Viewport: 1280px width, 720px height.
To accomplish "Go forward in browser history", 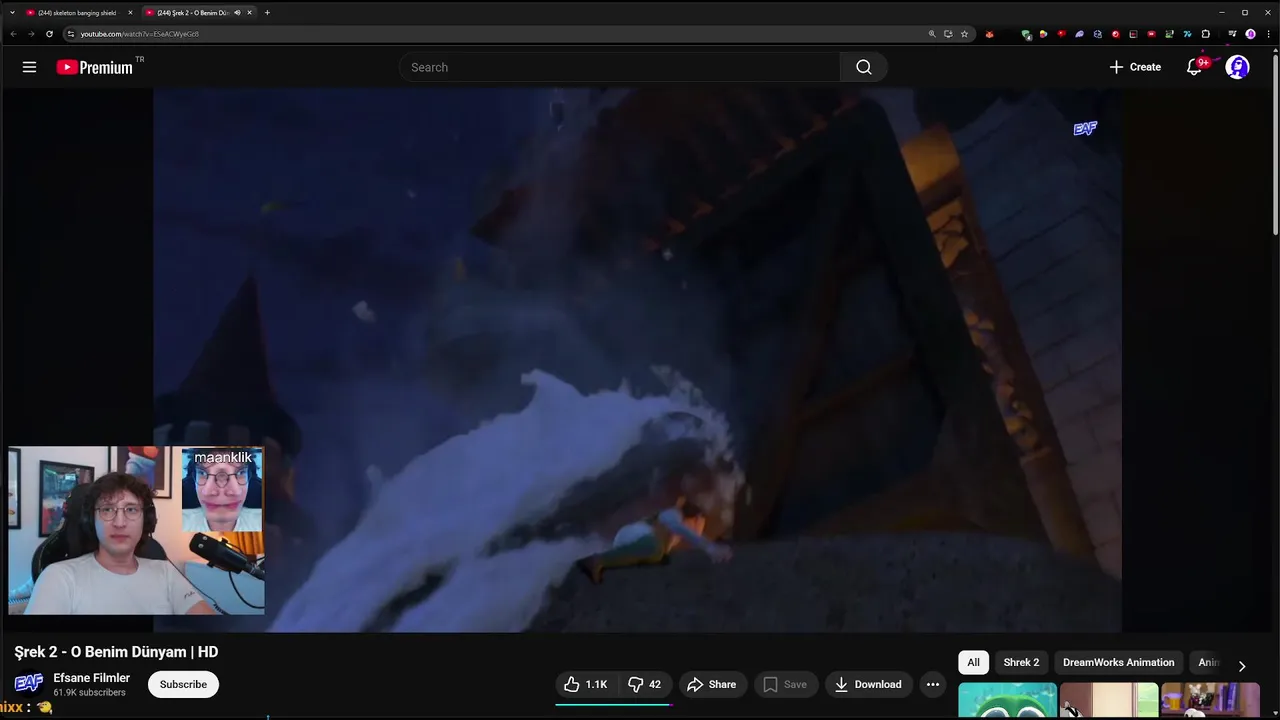I will coord(31,34).
